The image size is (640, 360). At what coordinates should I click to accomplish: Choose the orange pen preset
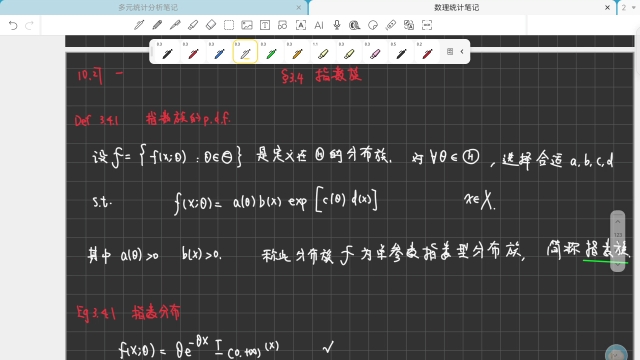(x=298, y=52)
